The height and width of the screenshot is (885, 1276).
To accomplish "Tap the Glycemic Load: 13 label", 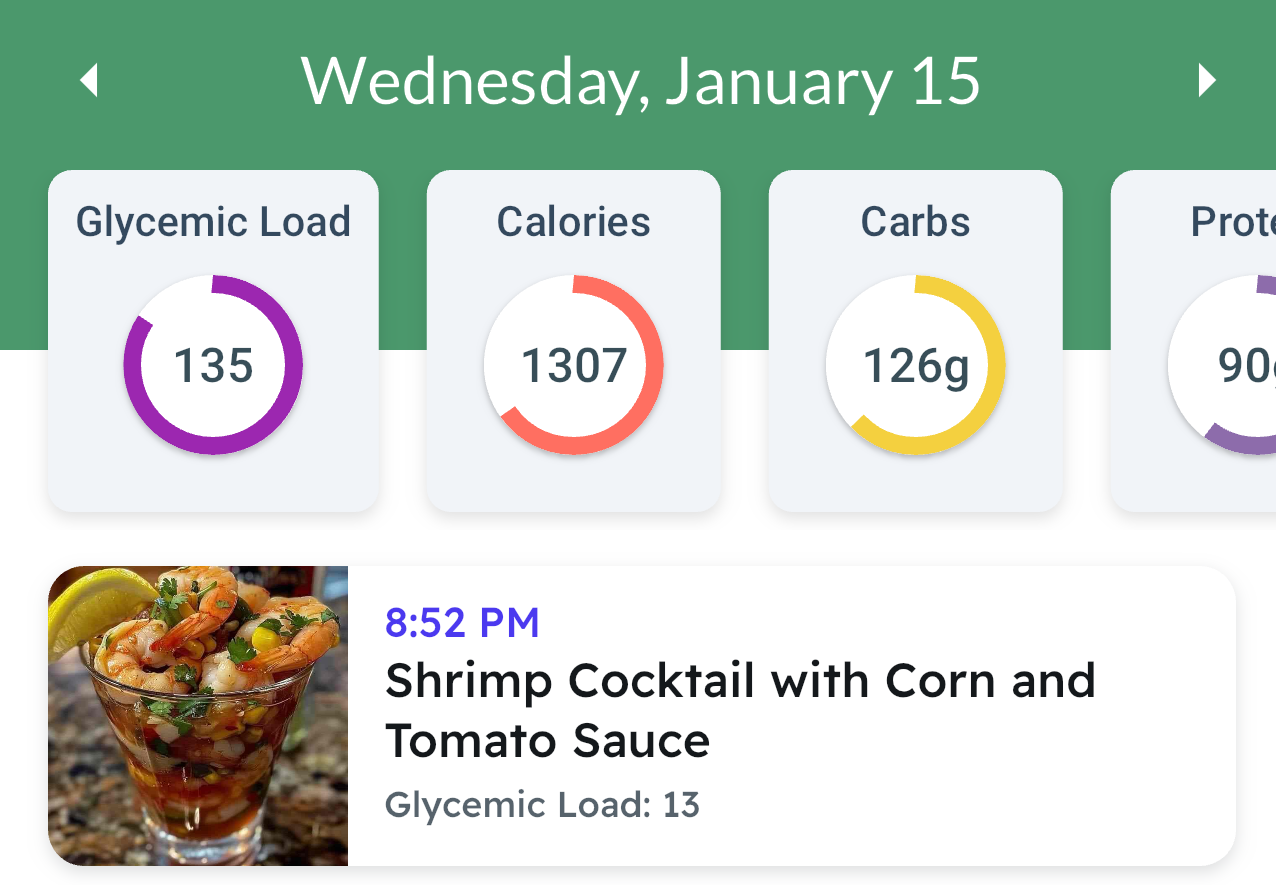I will [x=542, y=805].
